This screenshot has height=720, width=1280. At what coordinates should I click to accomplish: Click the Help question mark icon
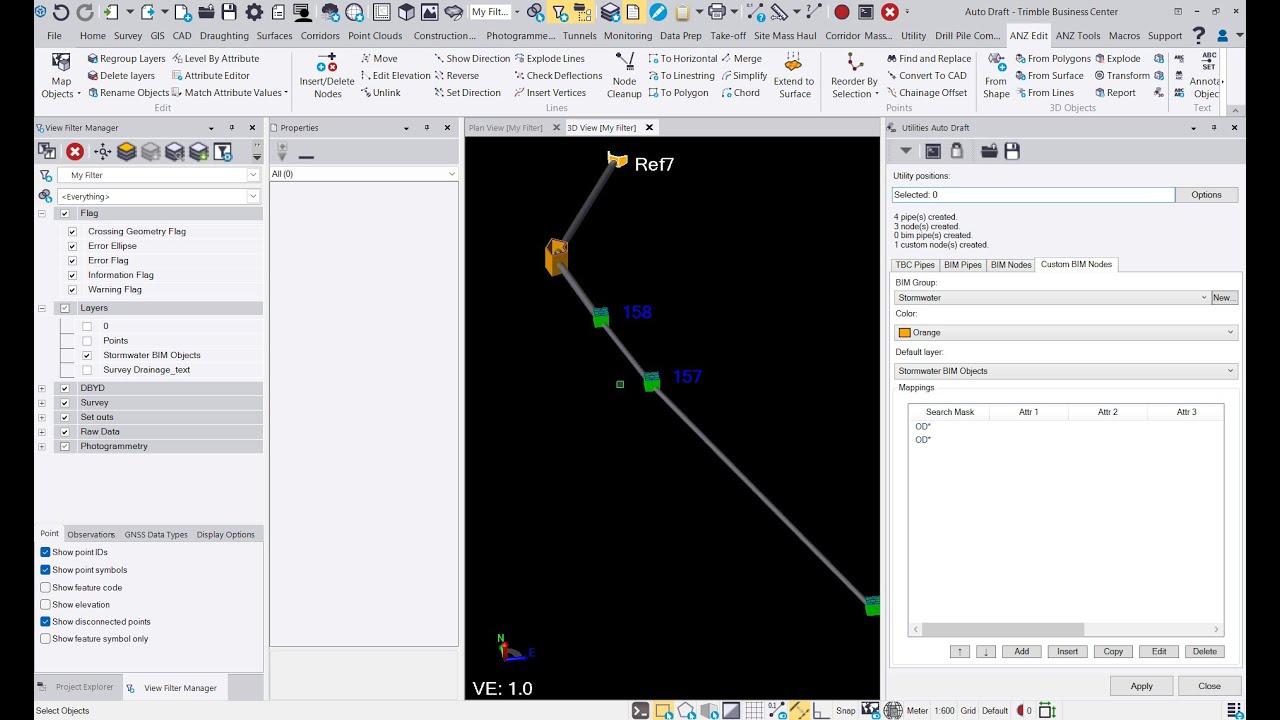pyautogui.click(x=1199, y=35)
